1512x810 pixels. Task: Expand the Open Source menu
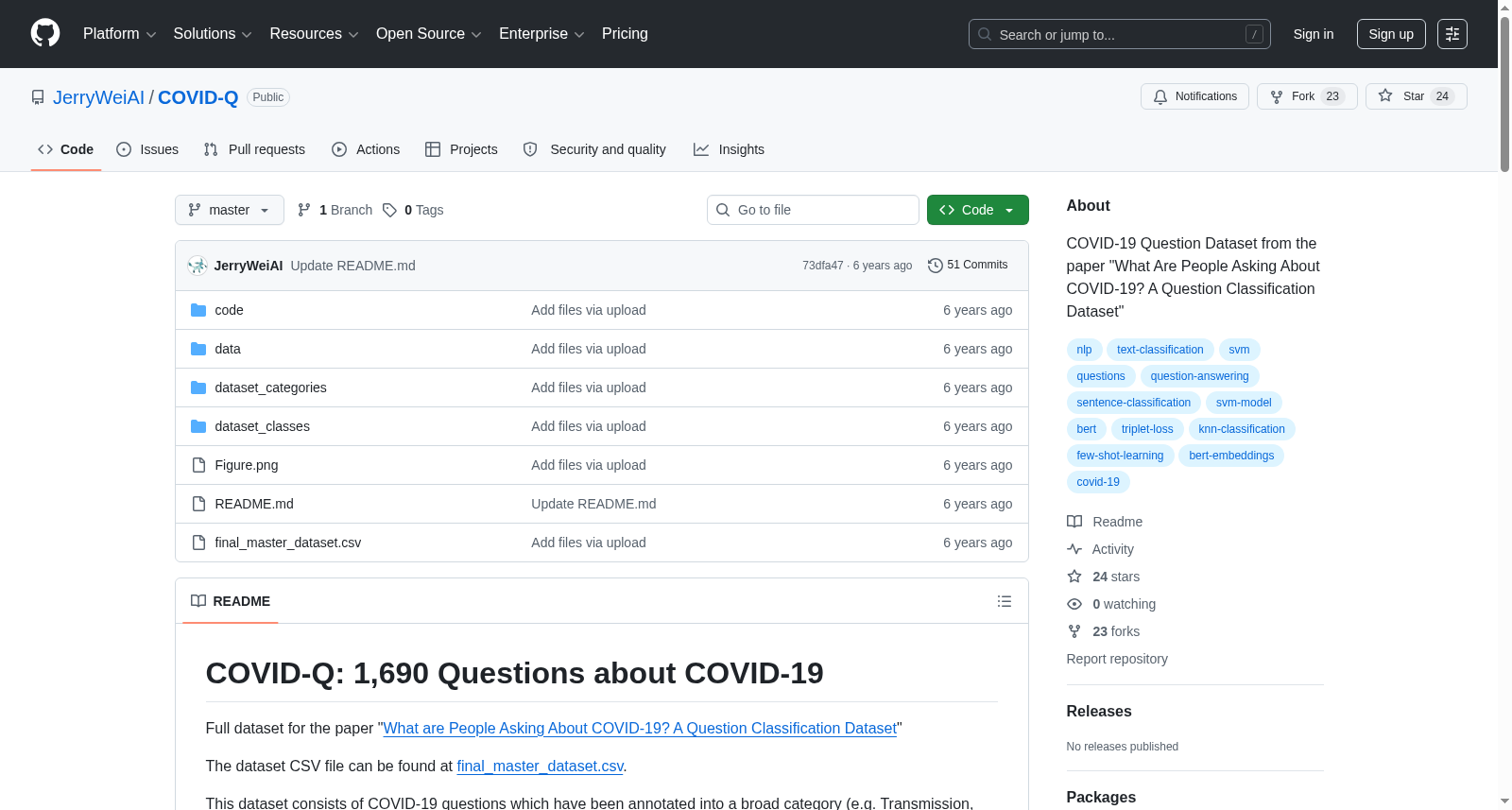point(428,34)
